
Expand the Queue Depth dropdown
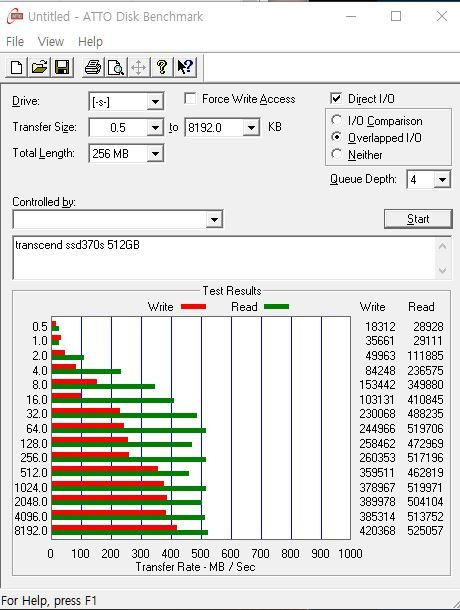click(x=442, y=179)
